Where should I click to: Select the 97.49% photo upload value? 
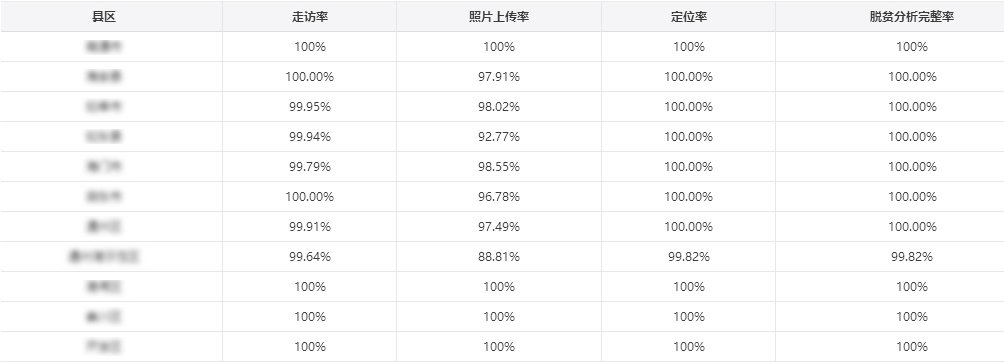tap(499, 227)
